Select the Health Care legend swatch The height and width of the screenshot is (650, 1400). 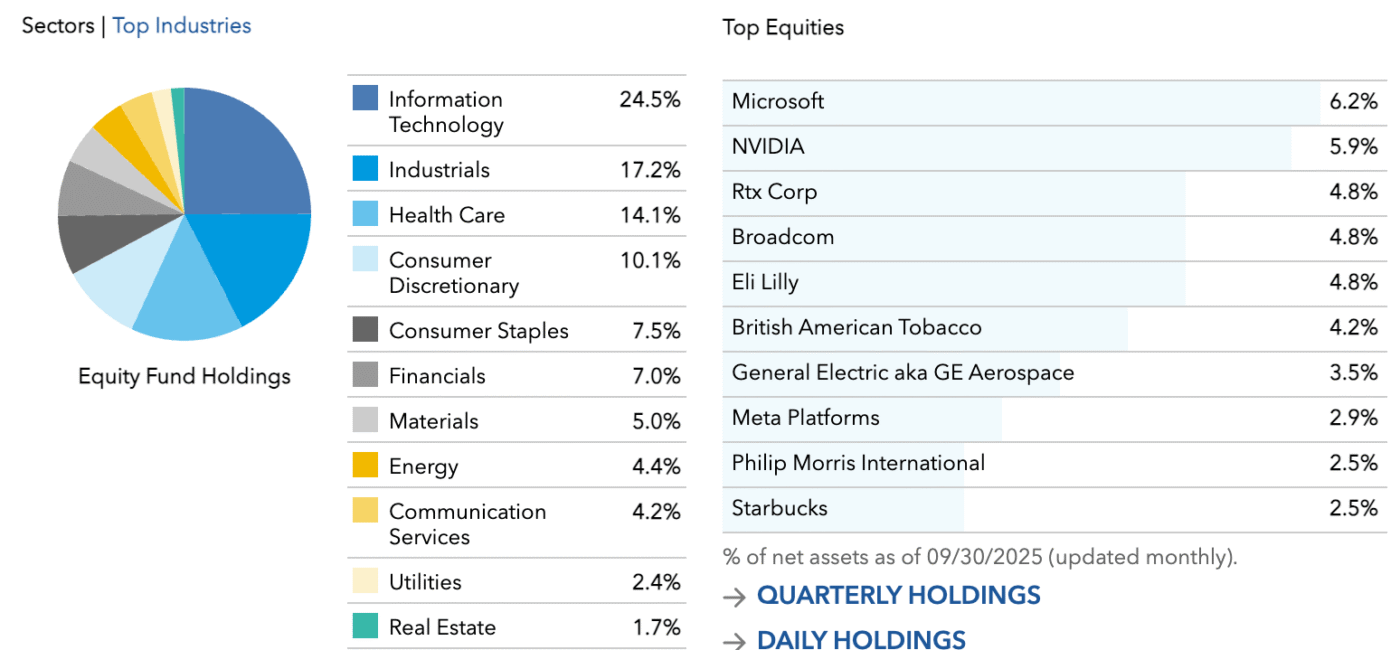point(365,214)
